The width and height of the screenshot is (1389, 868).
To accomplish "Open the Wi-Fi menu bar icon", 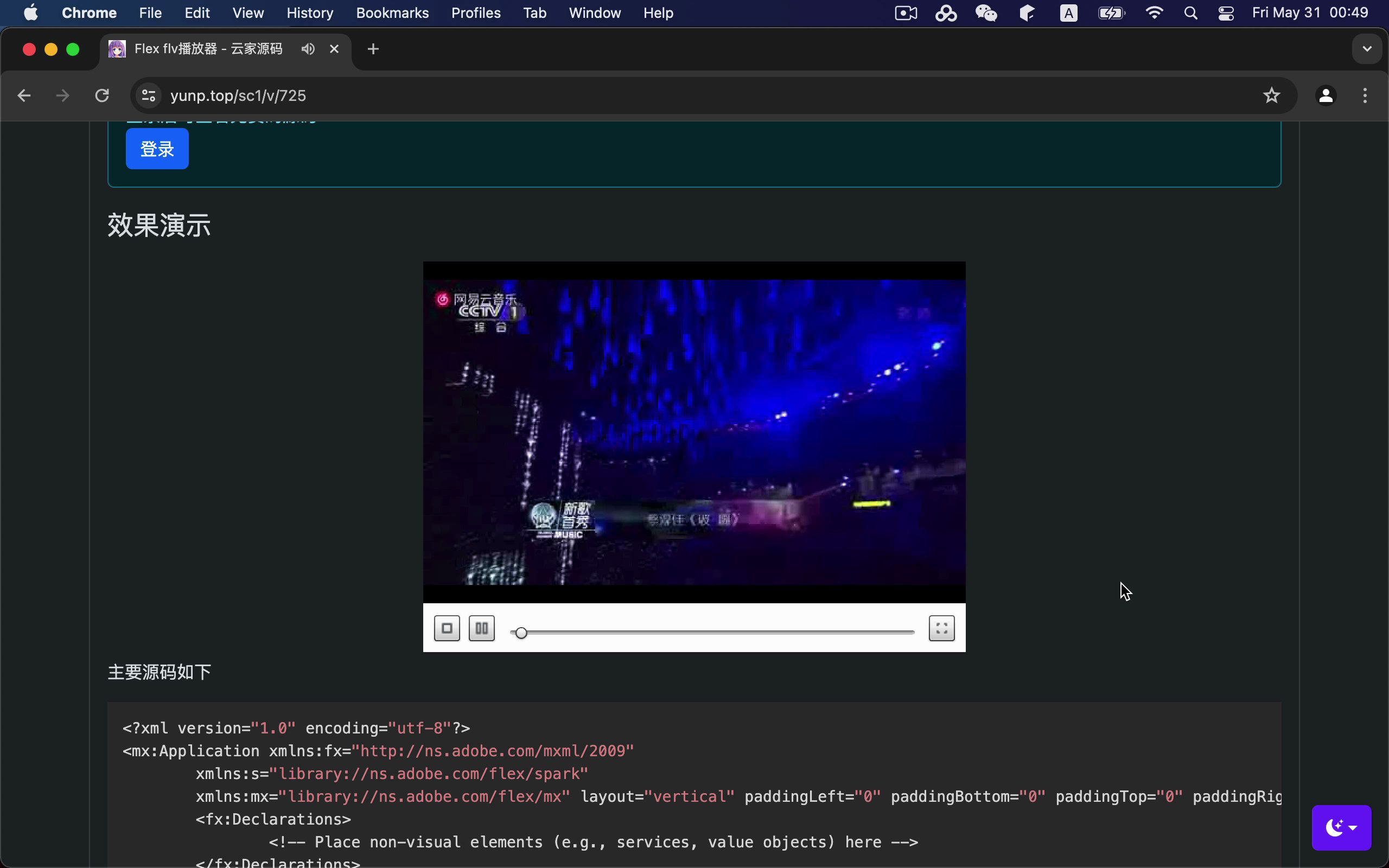I will pos(1154,12).
